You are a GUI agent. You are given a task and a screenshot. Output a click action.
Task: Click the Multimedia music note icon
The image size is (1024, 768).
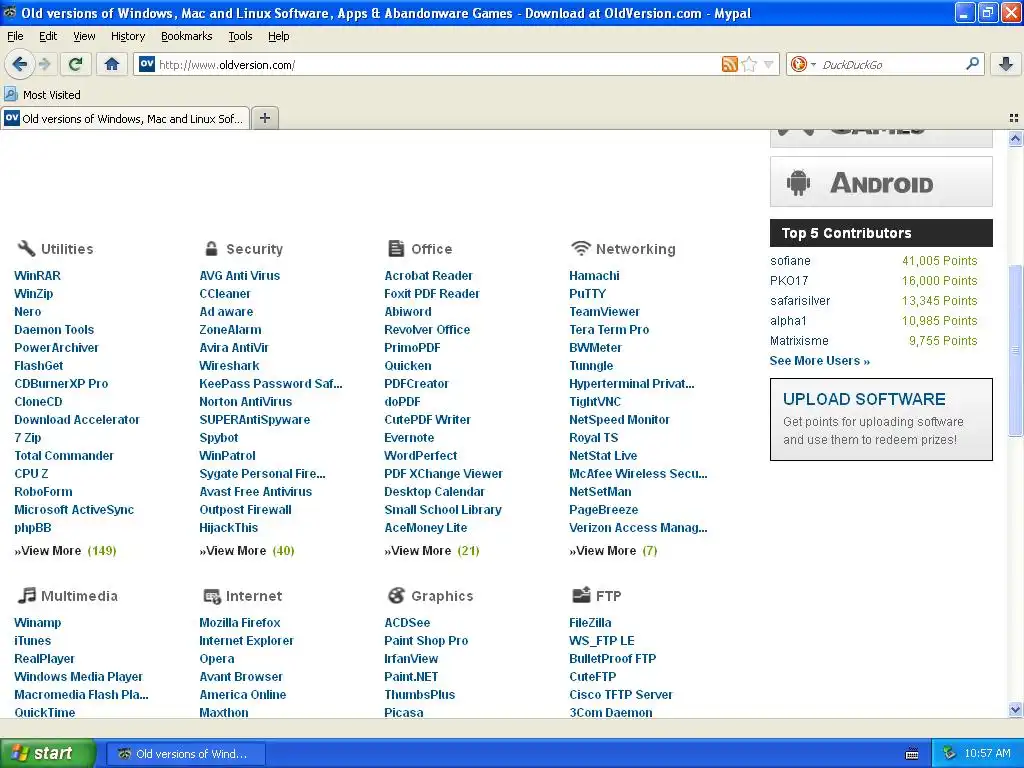point(26,595)
